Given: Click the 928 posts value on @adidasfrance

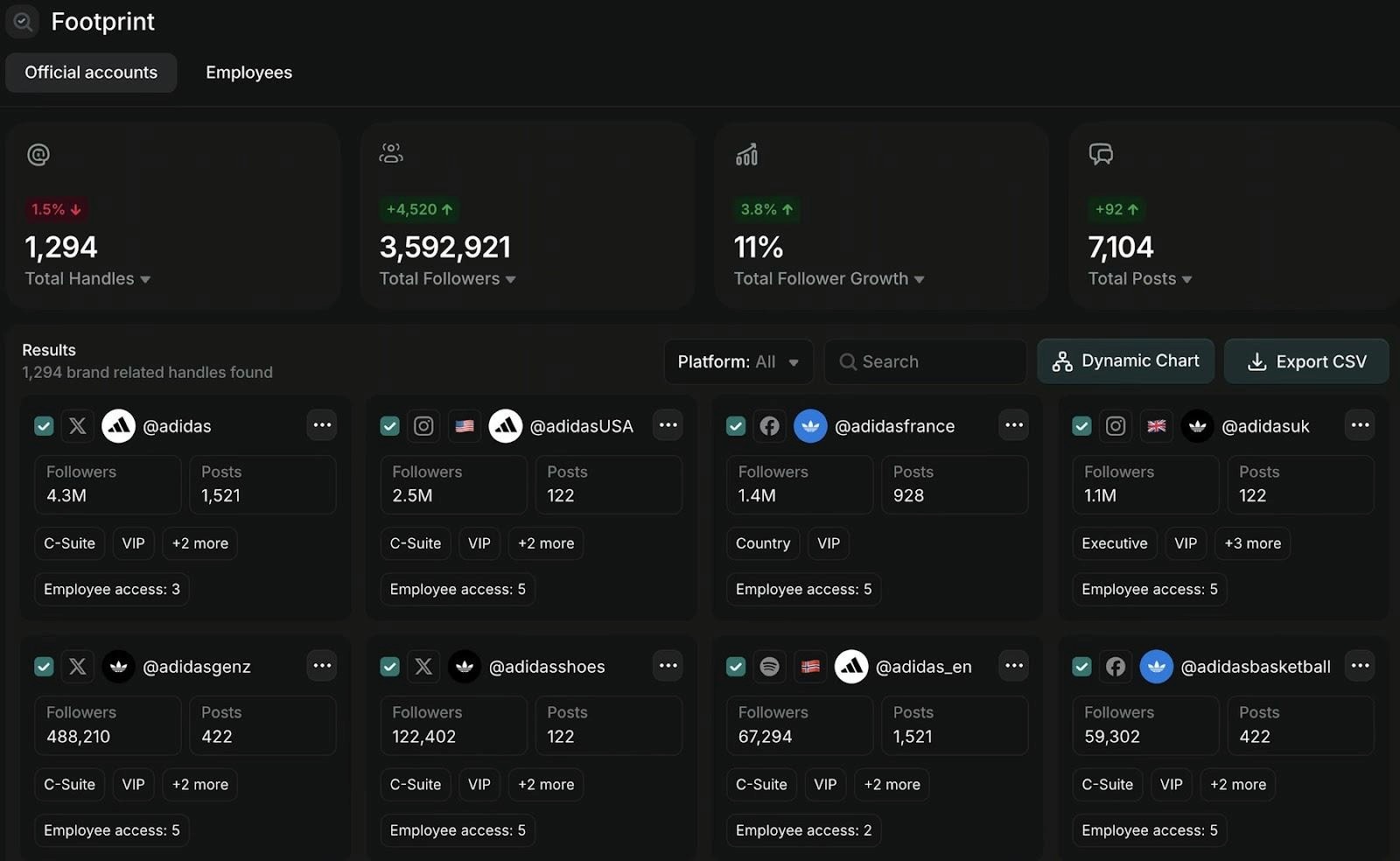Looking at the screenshot, I should [x=909, y=496].
